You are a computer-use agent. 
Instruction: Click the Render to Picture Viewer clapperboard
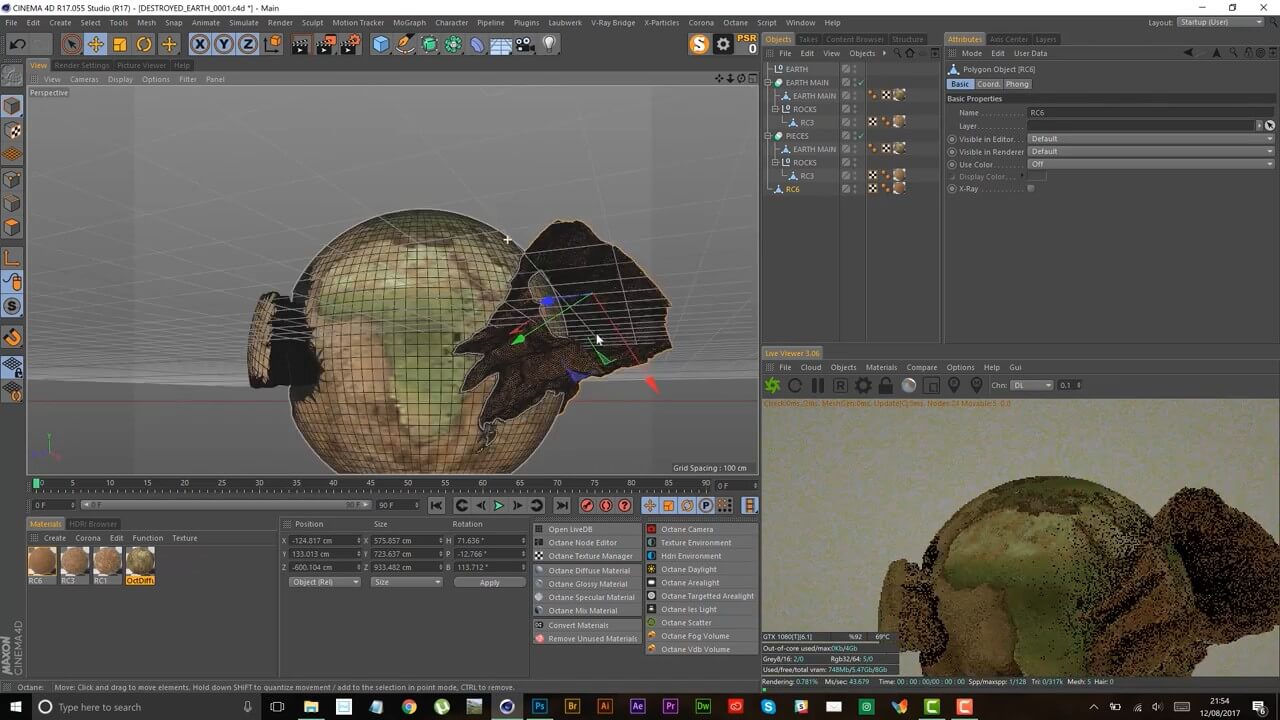coord(325,44)
